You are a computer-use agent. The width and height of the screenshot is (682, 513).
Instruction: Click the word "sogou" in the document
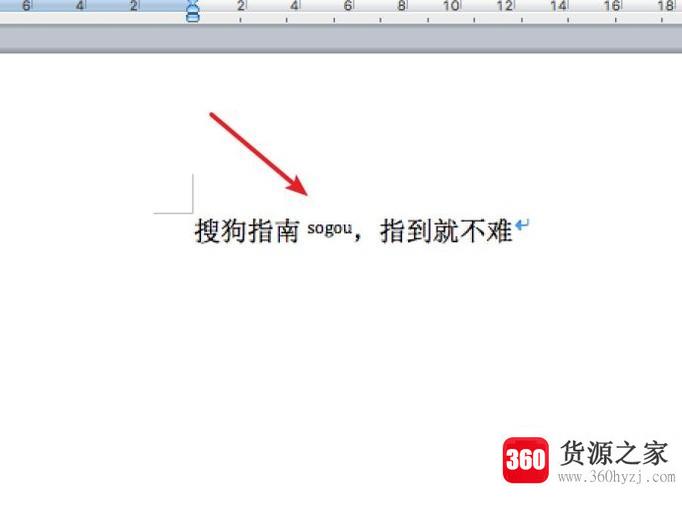[330, 228]
